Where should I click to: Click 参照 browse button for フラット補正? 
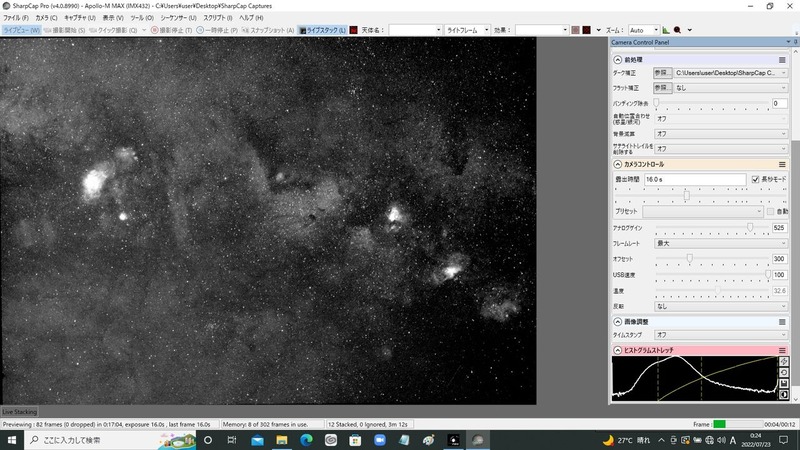click(x=662, y=88)
